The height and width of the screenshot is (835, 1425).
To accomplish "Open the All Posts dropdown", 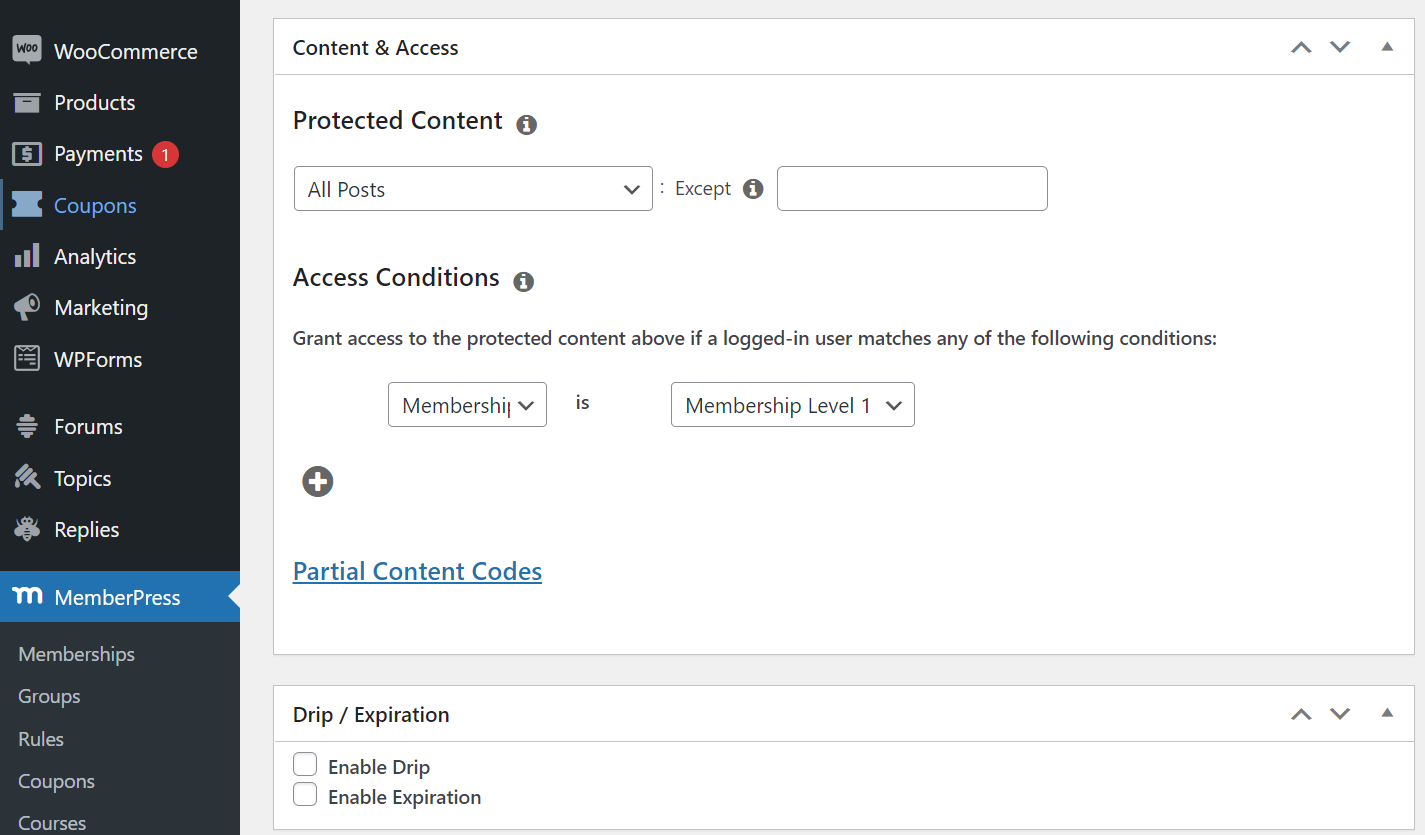I will [472, 188].
